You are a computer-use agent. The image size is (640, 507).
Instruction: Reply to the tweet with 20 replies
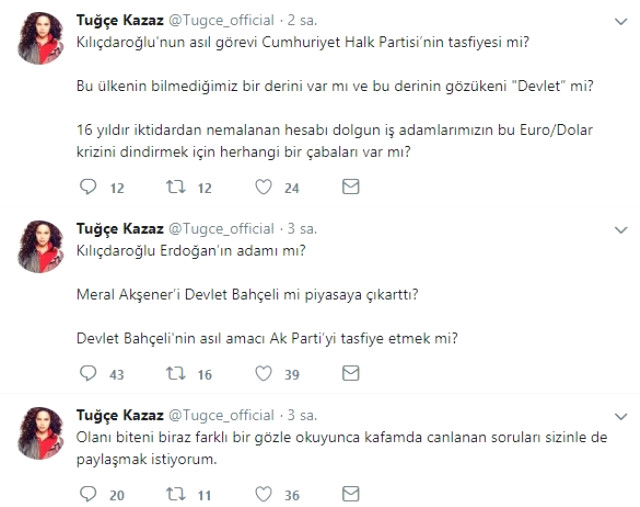click(87, 494)
